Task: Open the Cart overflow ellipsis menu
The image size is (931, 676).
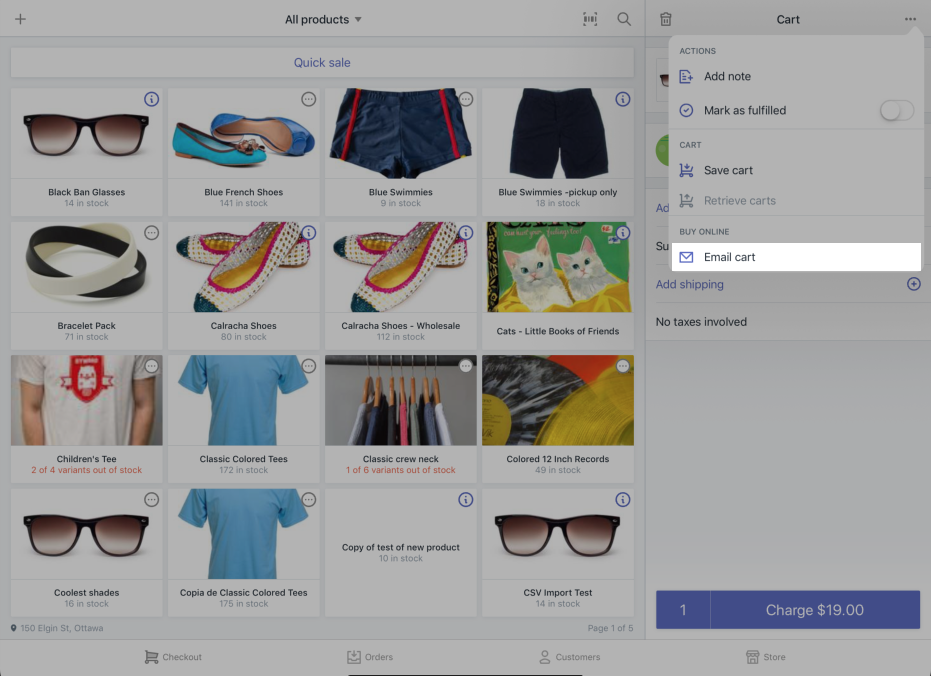Action: (910, 19)
